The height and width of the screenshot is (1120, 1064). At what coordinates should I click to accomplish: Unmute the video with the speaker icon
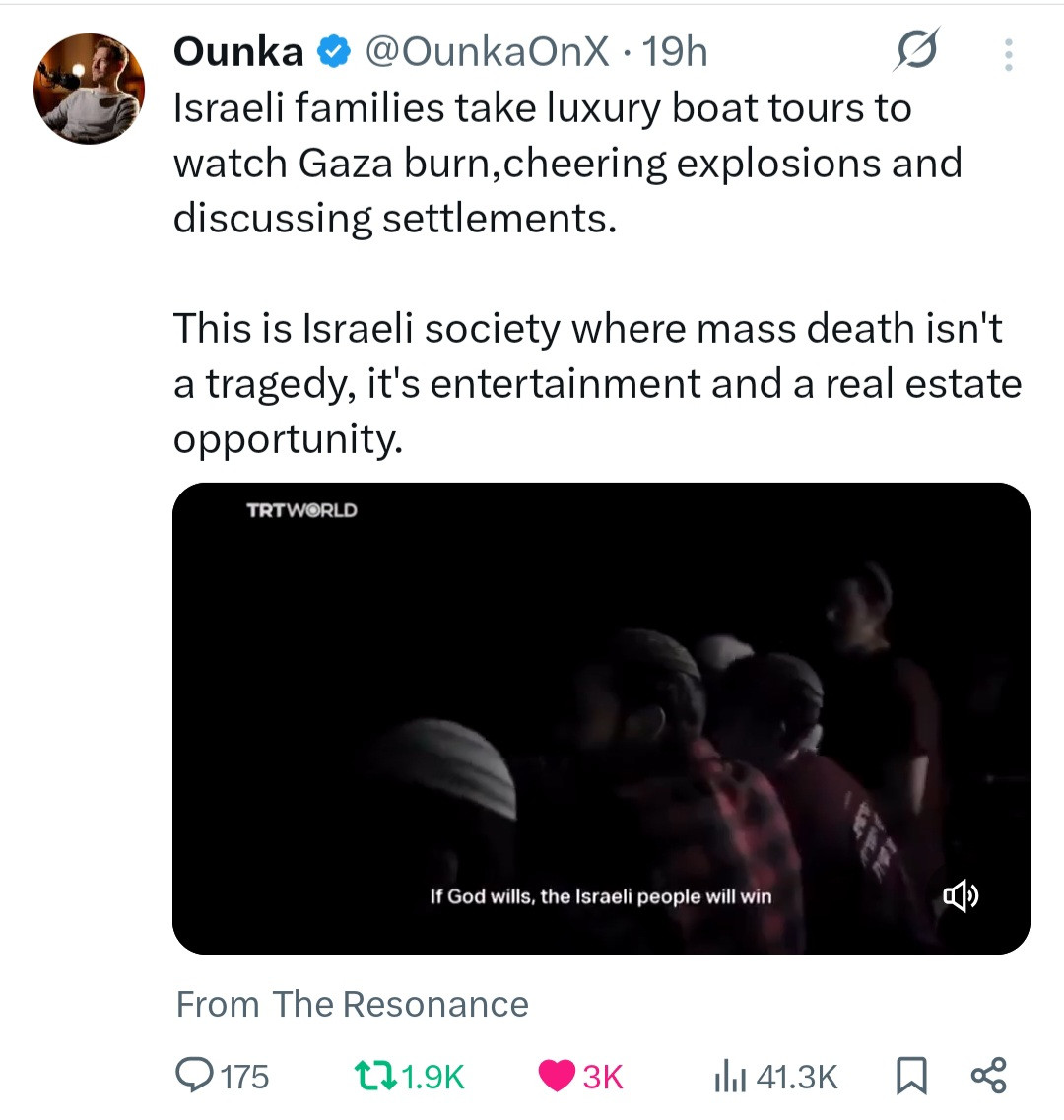tap(961, 895)
